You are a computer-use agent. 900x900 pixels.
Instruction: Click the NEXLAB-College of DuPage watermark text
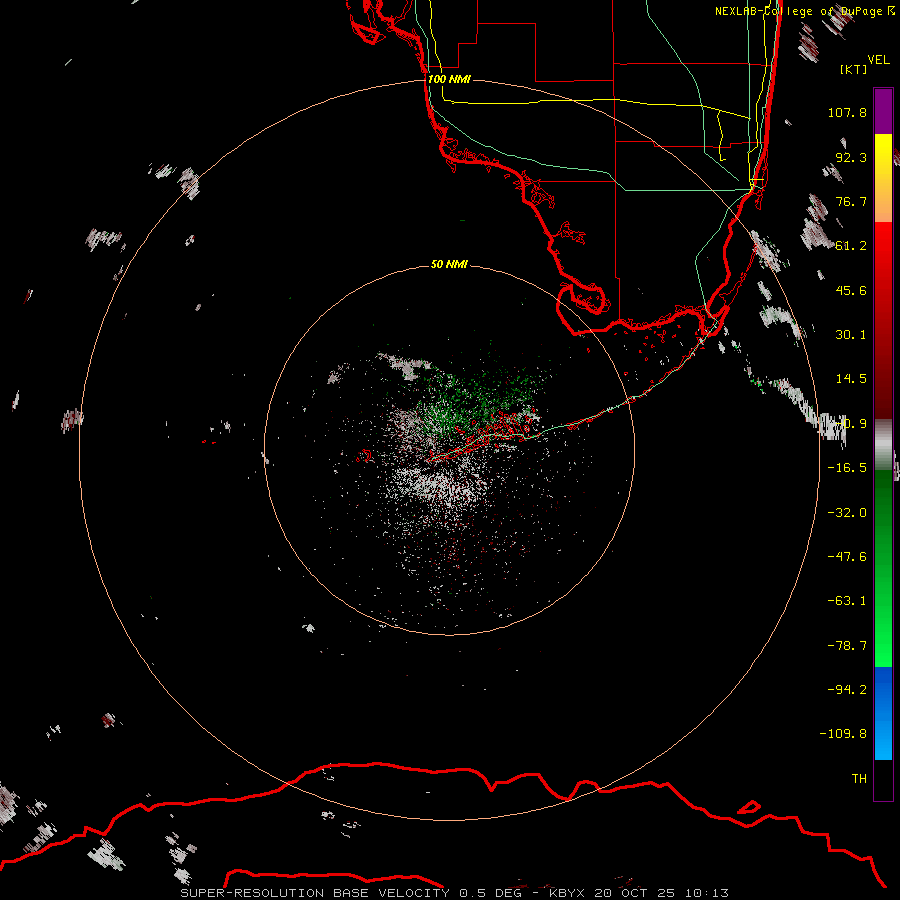(x=804, y=11)
